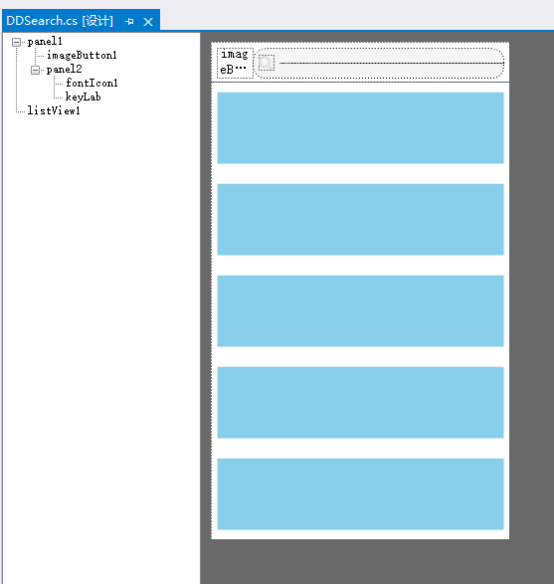
Task: Select listView1 in the outline tree
Action: tap(54, 111)
